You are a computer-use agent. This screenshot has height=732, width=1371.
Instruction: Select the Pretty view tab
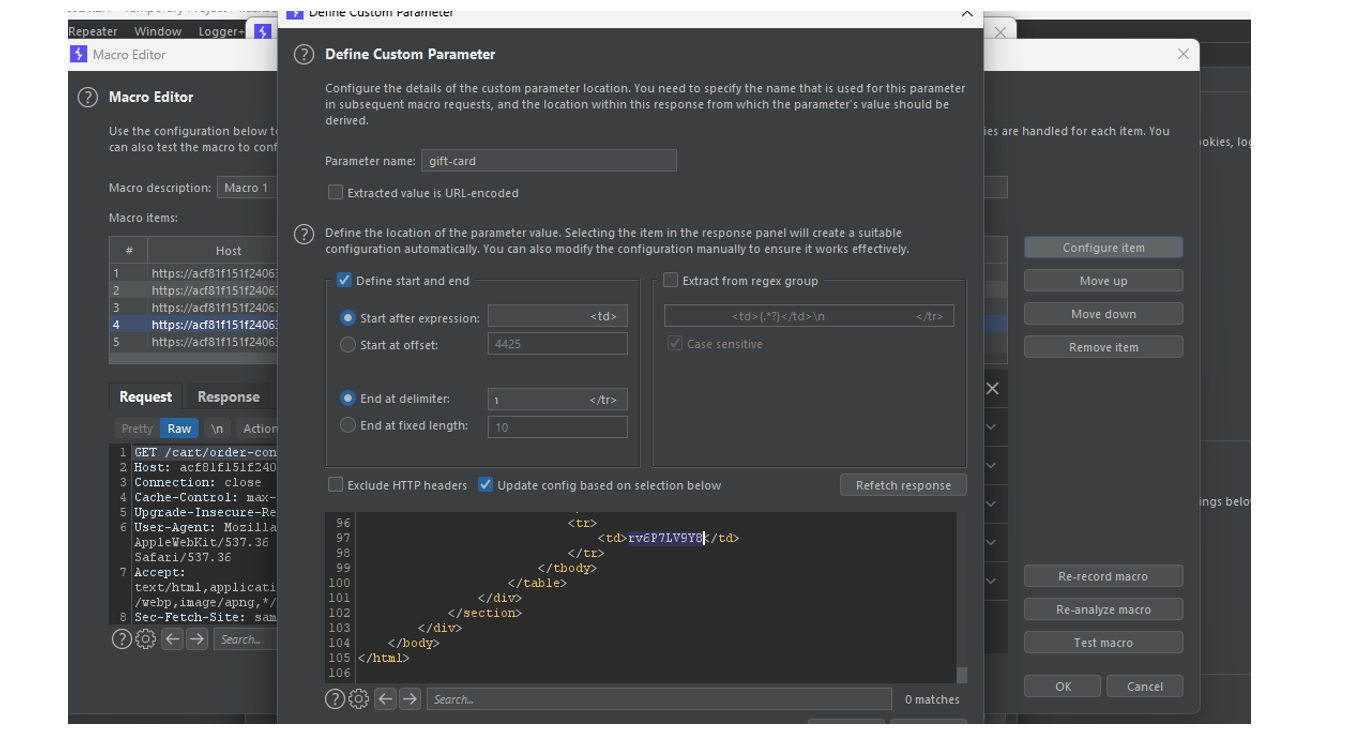137,428
